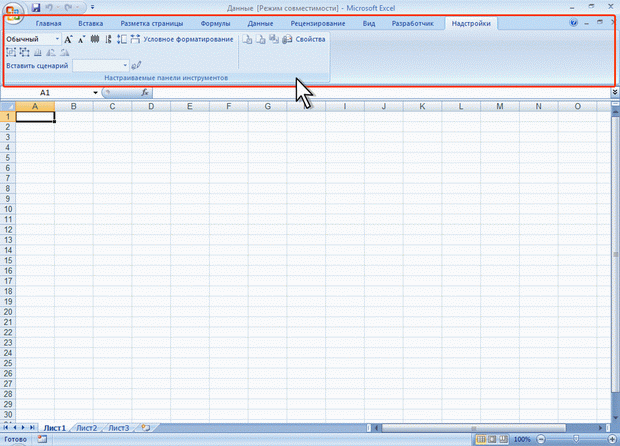Click the zoom slider handle

(x=576, y=439)
